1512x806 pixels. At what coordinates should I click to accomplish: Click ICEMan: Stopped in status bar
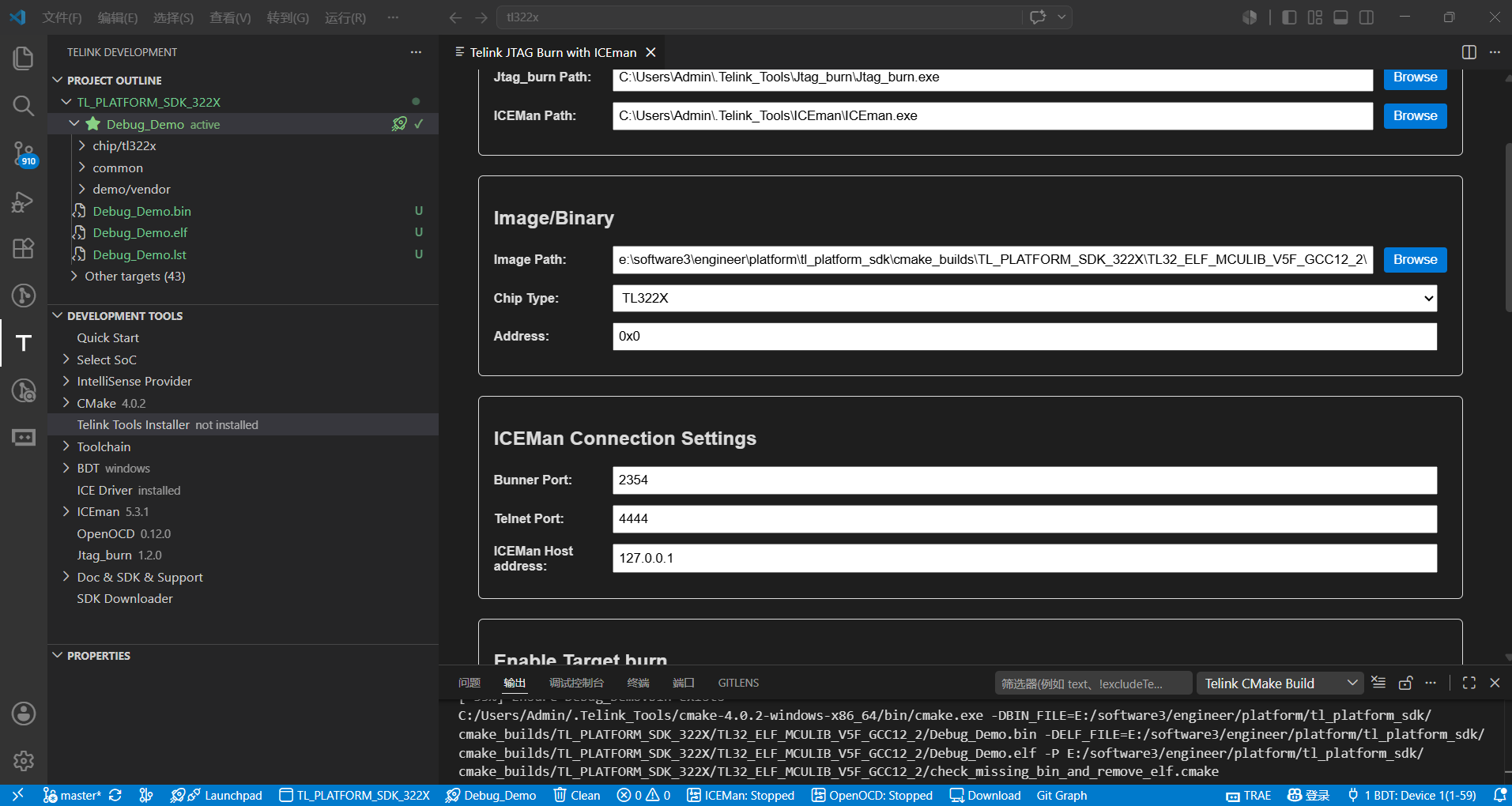click(x=741, y=795)
